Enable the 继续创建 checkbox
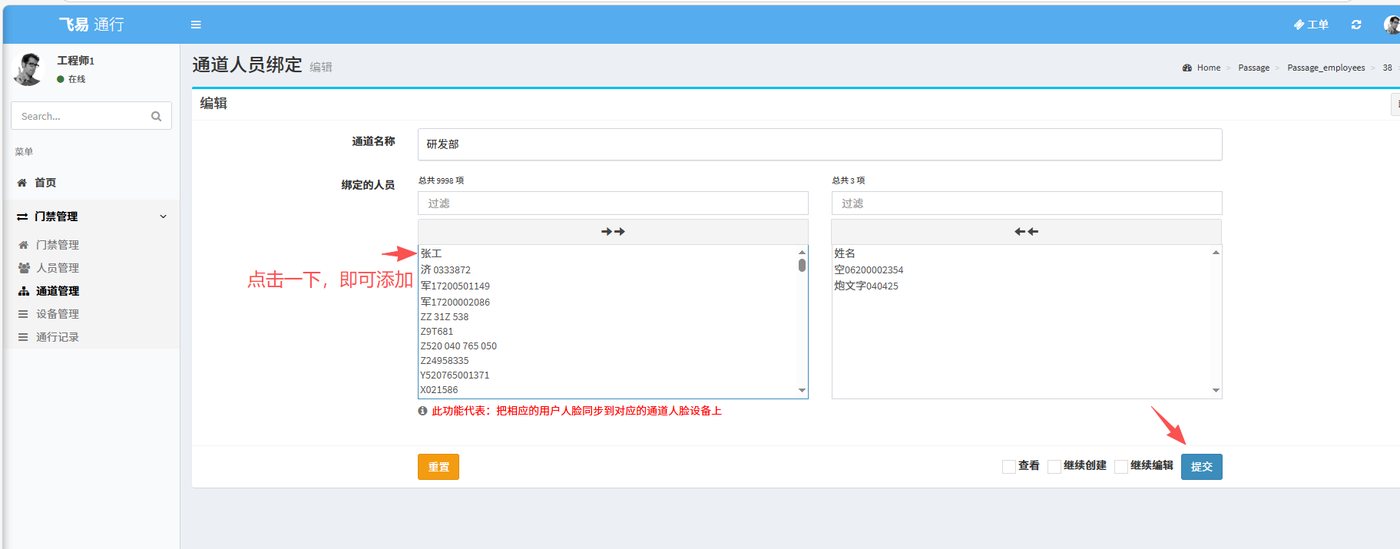Screen dimensions: 1400x549 point(1054,466)
